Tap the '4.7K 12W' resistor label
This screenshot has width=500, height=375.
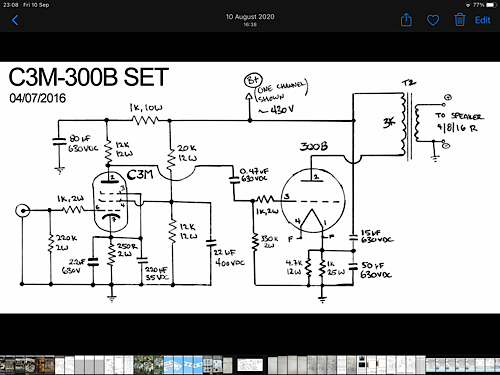click(x=294, y=267)
